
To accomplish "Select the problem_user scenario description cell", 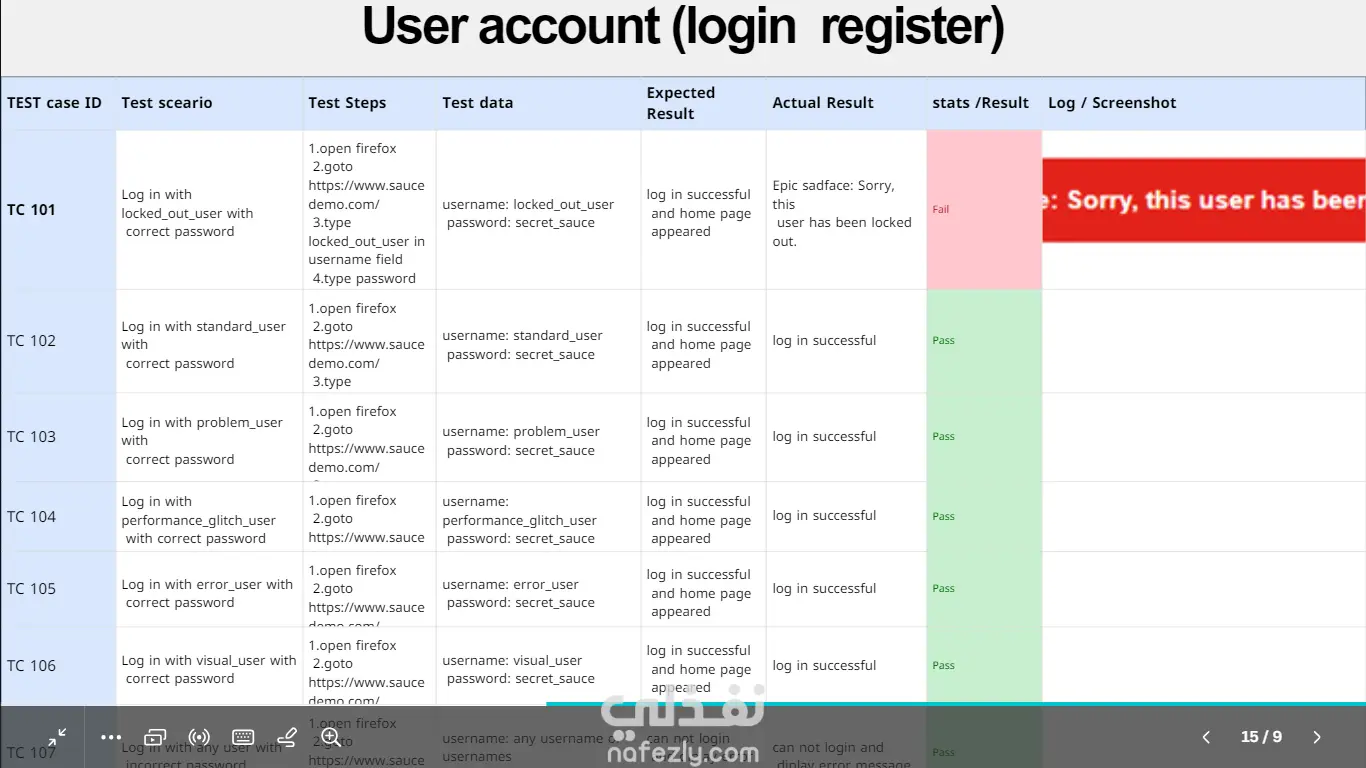I will click(210, 437).
